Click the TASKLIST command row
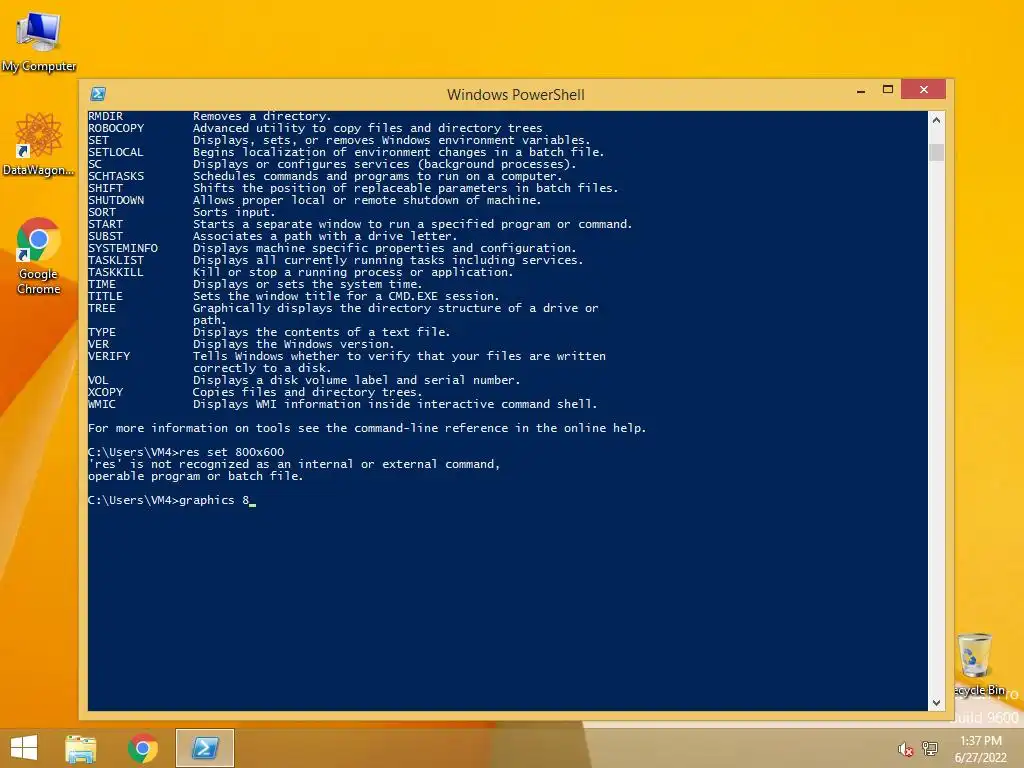1024x768 pixels. 336,260
